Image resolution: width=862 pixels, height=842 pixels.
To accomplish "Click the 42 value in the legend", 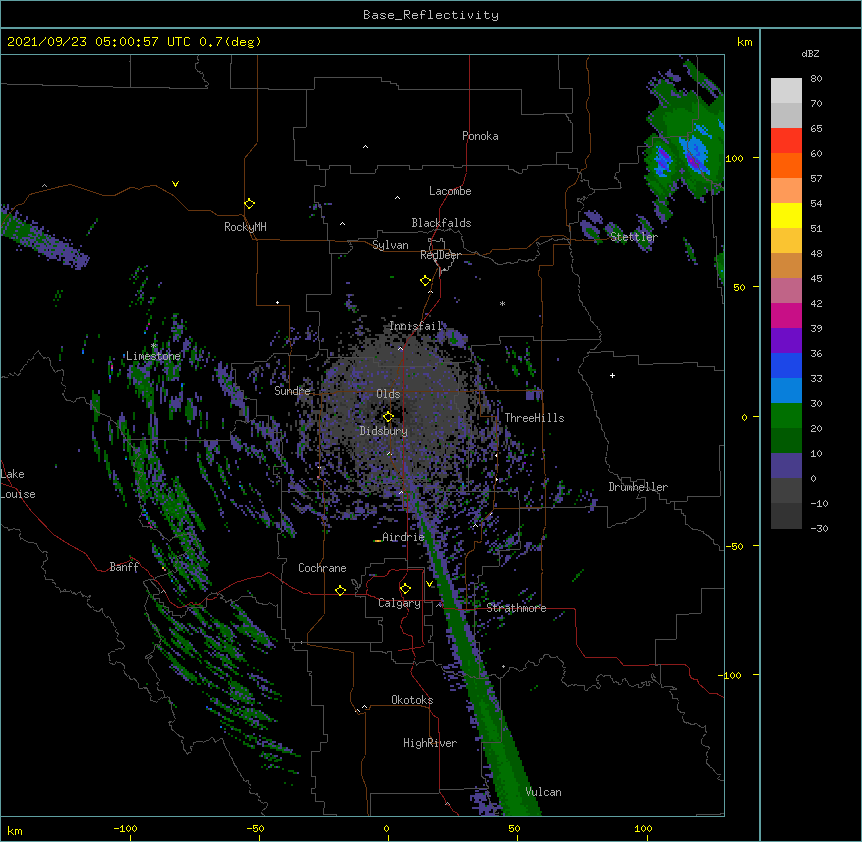I will point(816,303).
